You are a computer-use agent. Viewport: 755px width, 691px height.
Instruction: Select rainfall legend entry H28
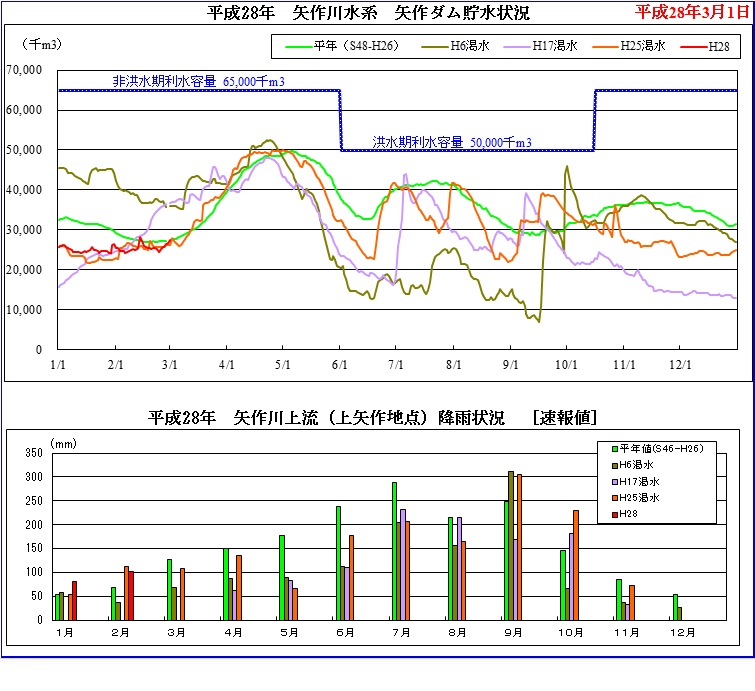point(625,514)
